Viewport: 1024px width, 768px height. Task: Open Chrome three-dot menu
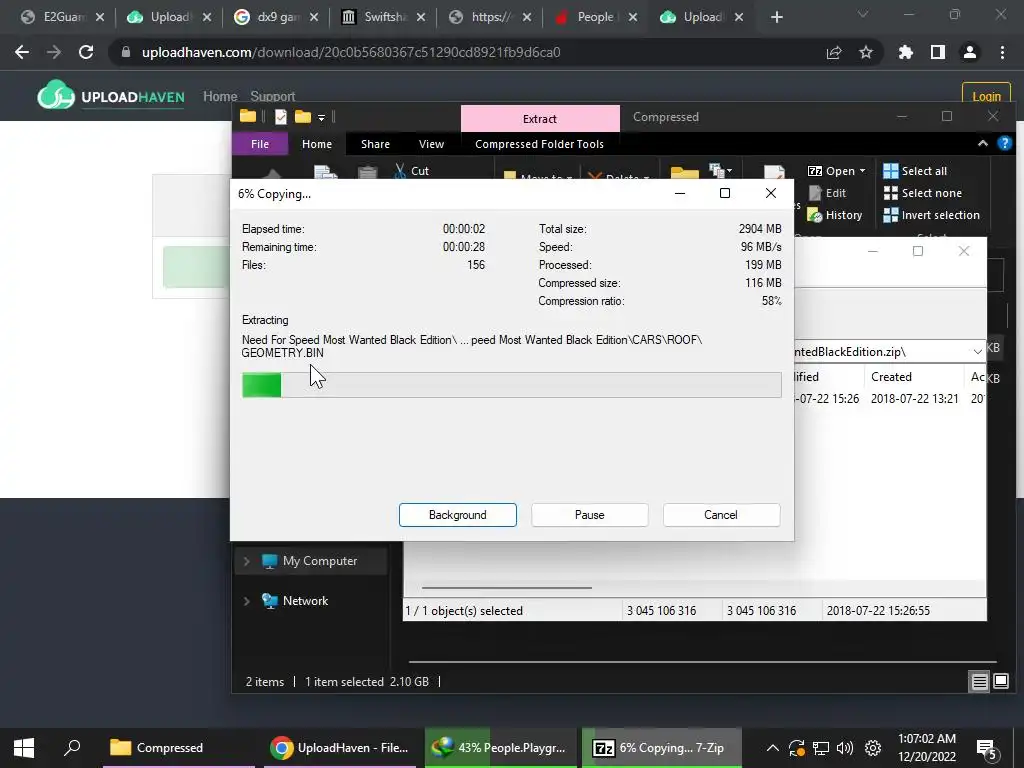tap(1002, 52)
